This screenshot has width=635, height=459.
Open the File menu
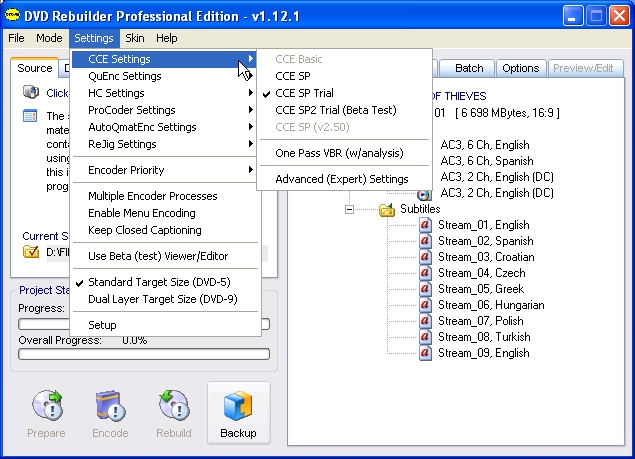point(16,38)
